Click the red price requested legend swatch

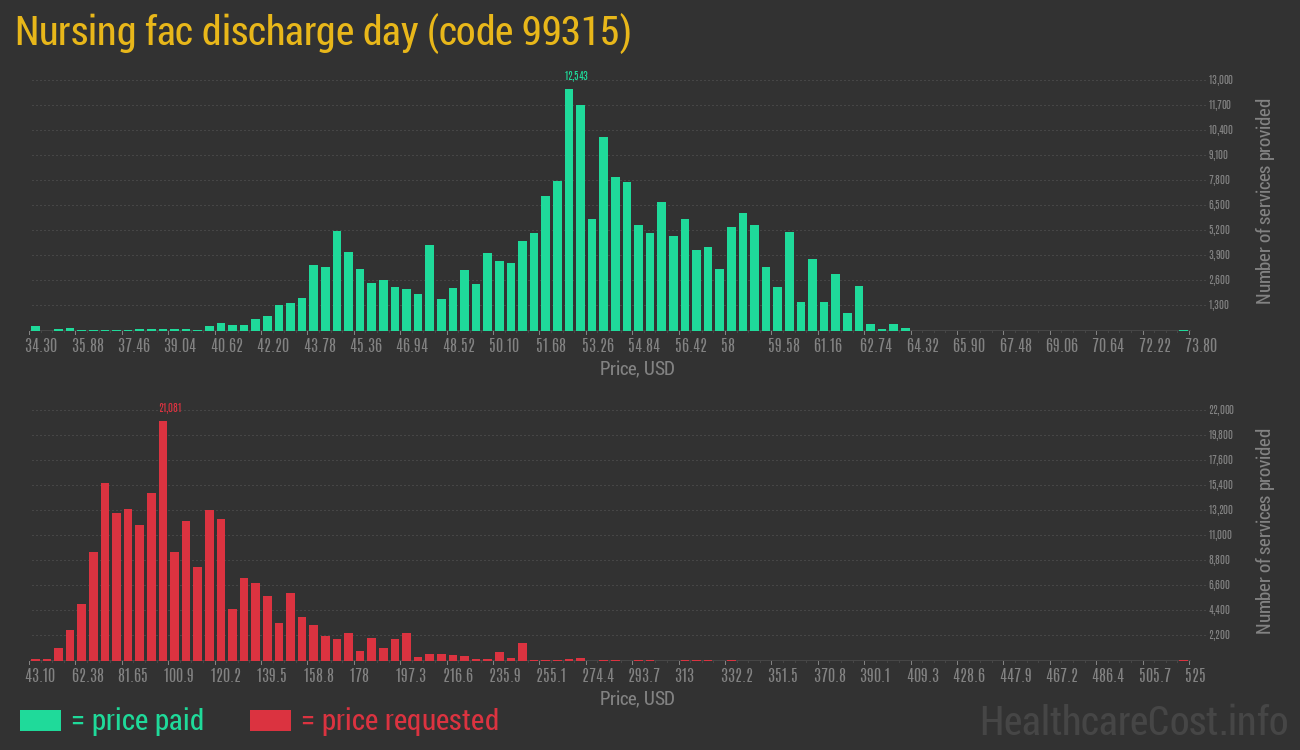click(270, 720)
